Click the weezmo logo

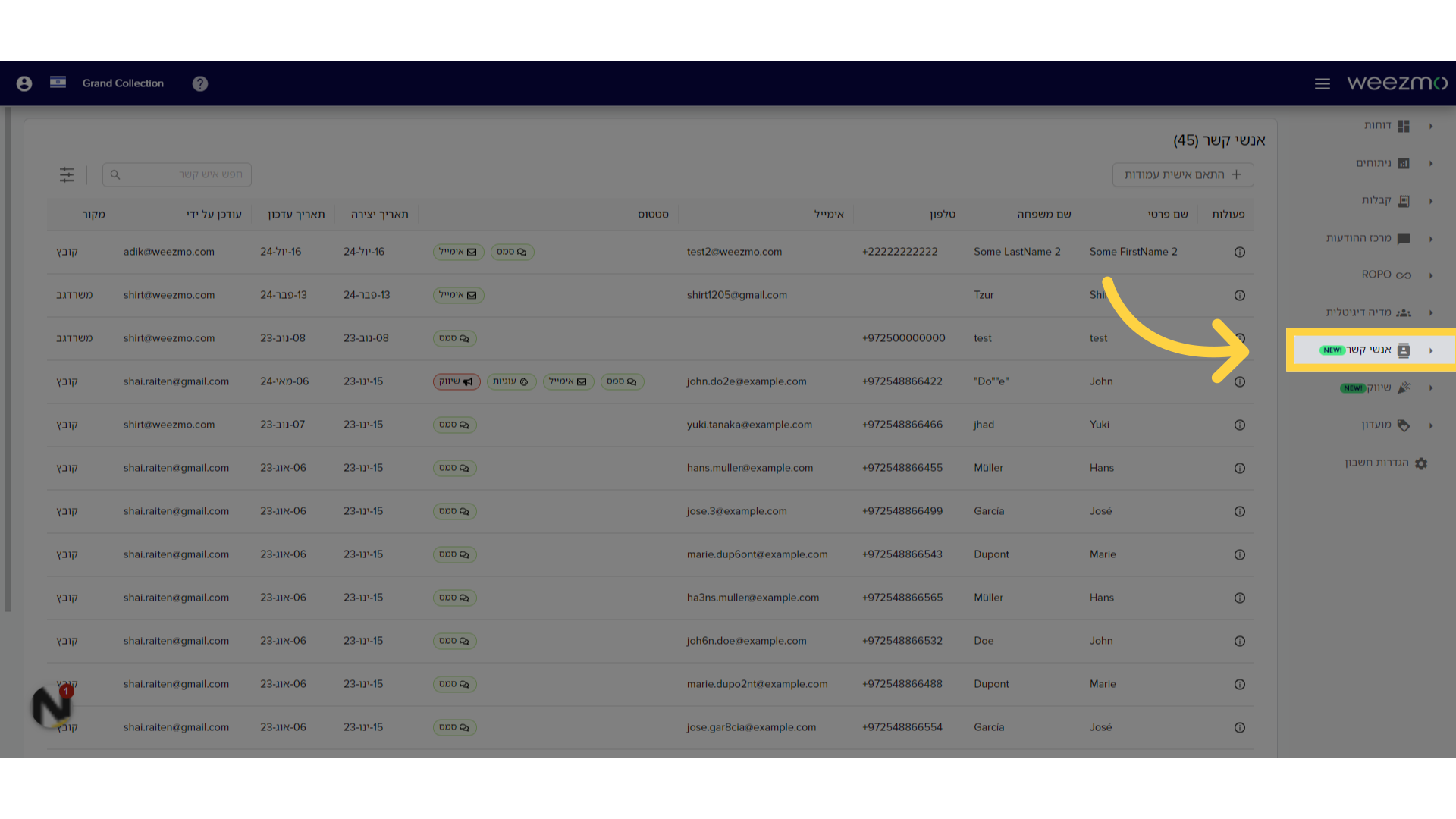point(1397,83)
